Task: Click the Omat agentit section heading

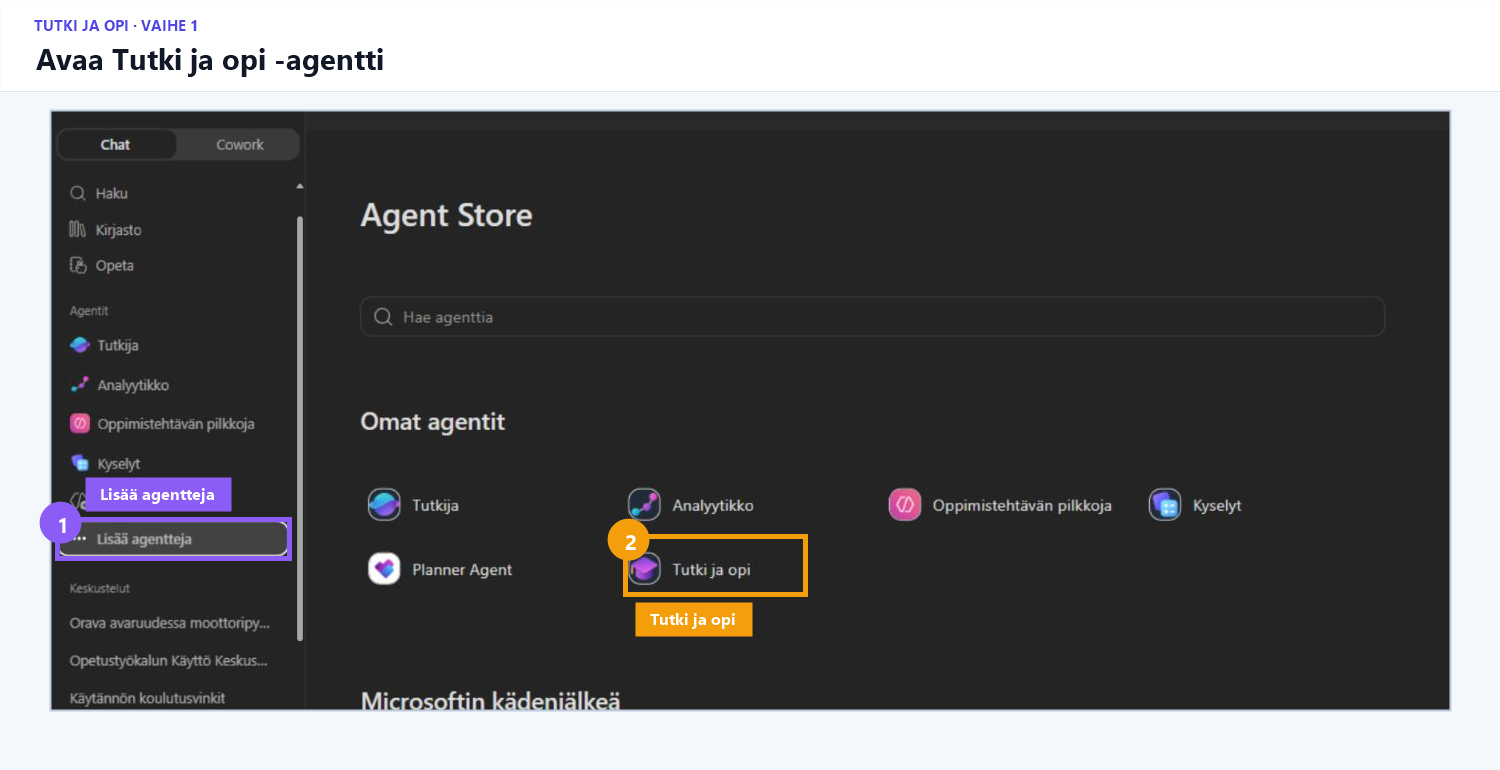Action: click(x=433, y=422)
